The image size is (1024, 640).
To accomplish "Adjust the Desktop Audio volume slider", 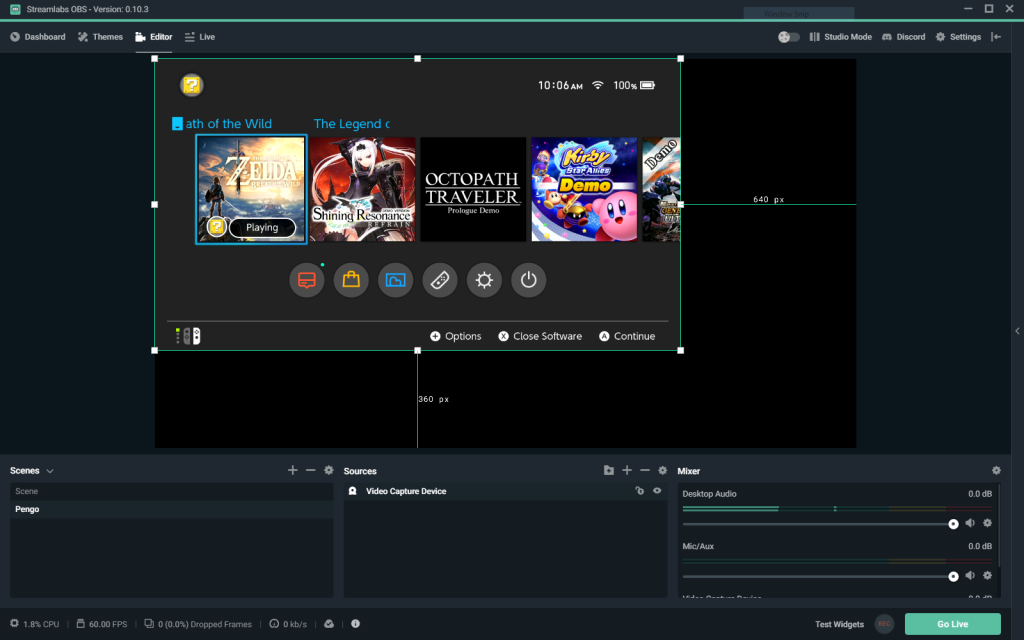I will coord(820,524).
